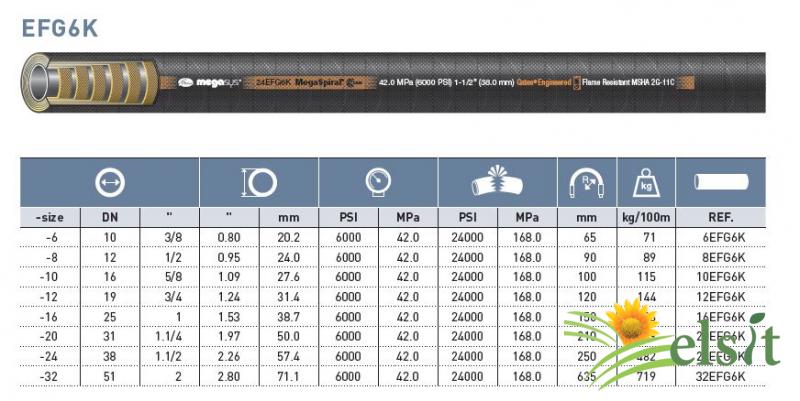The image size is (800, 401).
Task: Click the 'kg/100m' column header
Action: (x=646, y=217)
